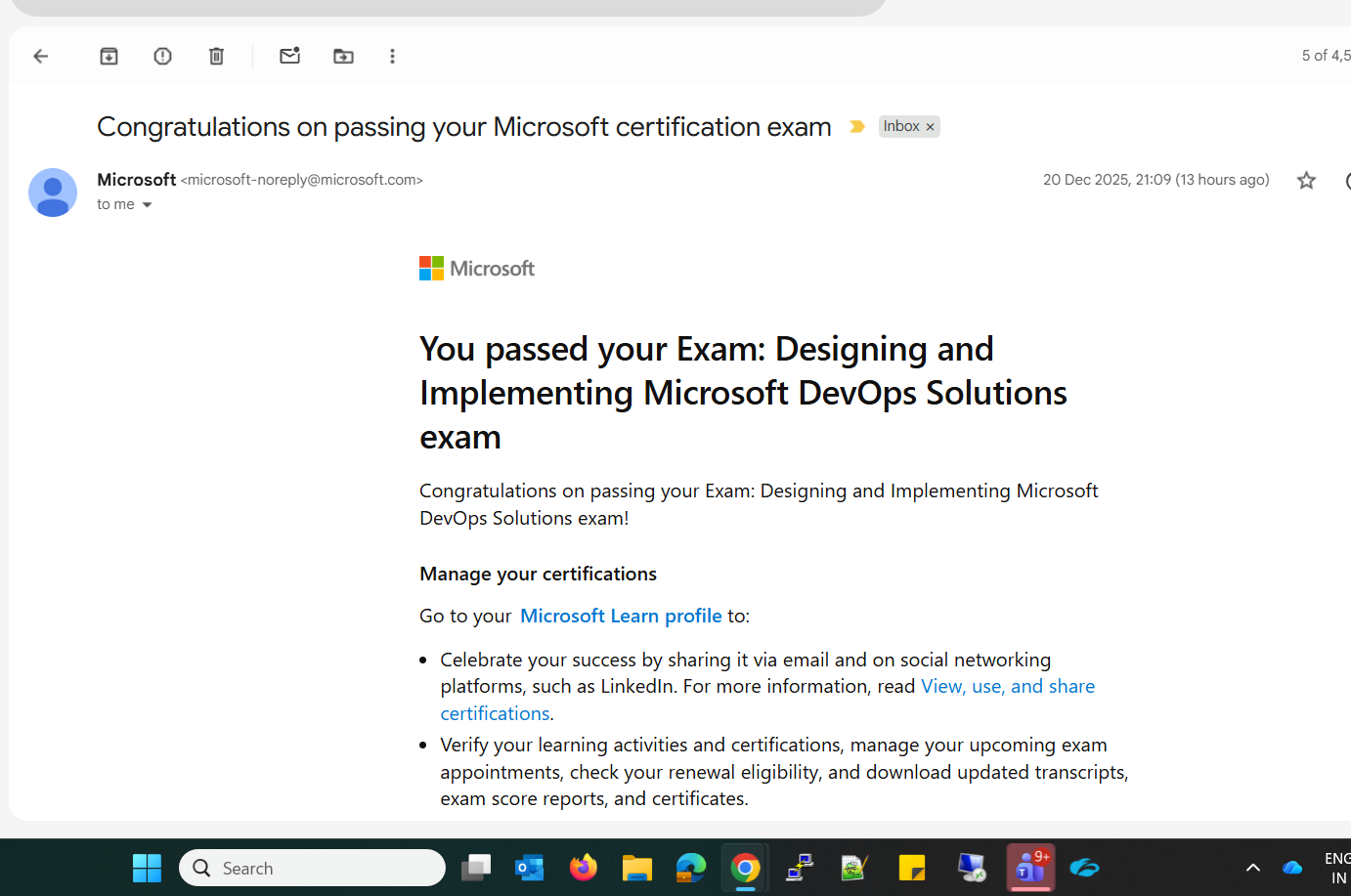Open Microsoft Teams on the taskbar
1351x896 pixels.
click(x=1030, y=868)
